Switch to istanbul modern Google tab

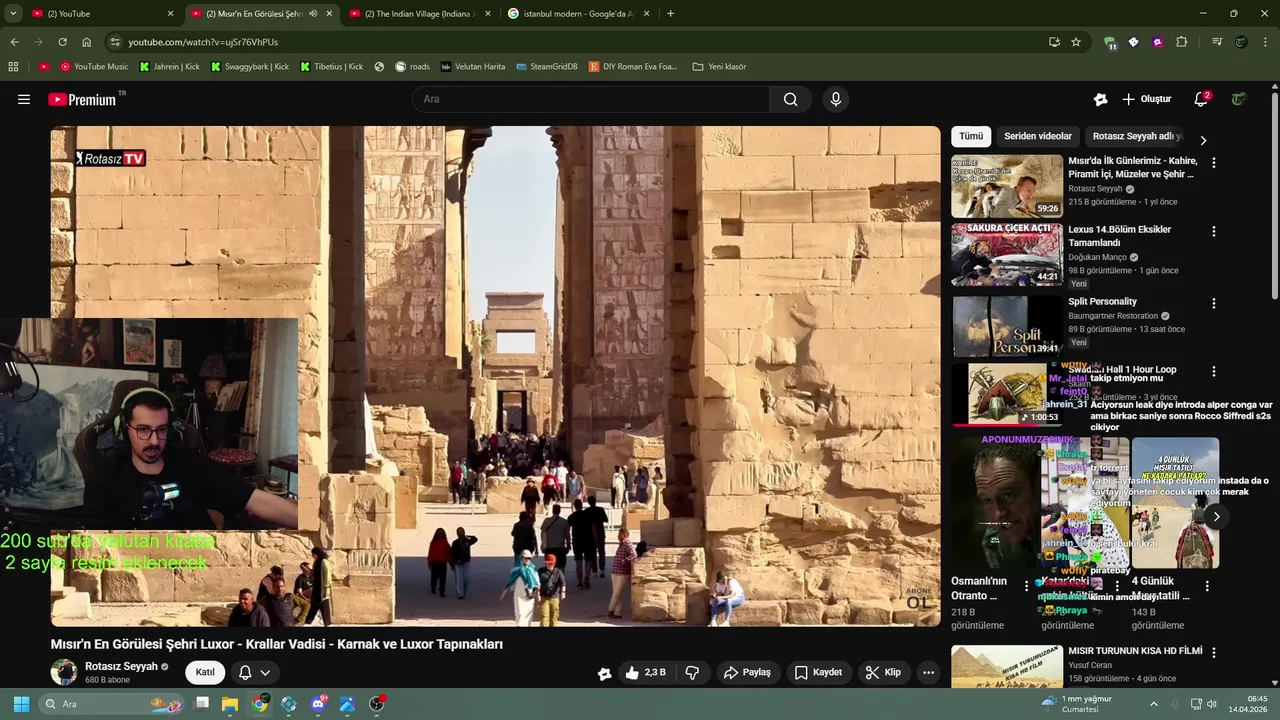pyautogui.click(x=578, y=14)
